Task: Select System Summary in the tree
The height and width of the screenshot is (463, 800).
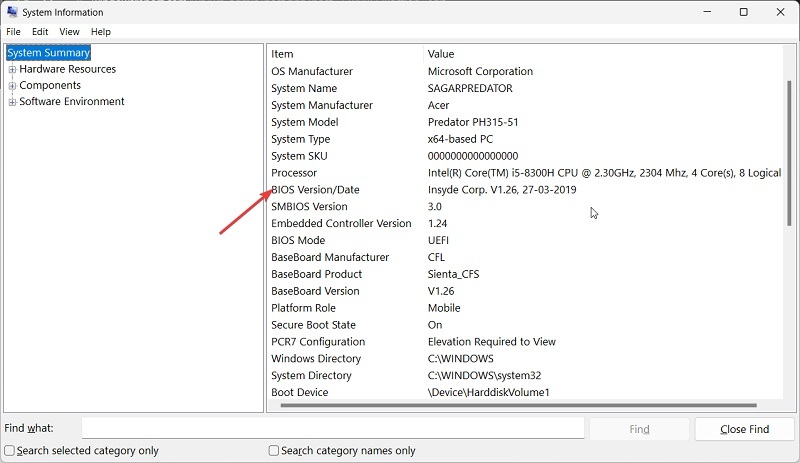Action: (48, 53)
